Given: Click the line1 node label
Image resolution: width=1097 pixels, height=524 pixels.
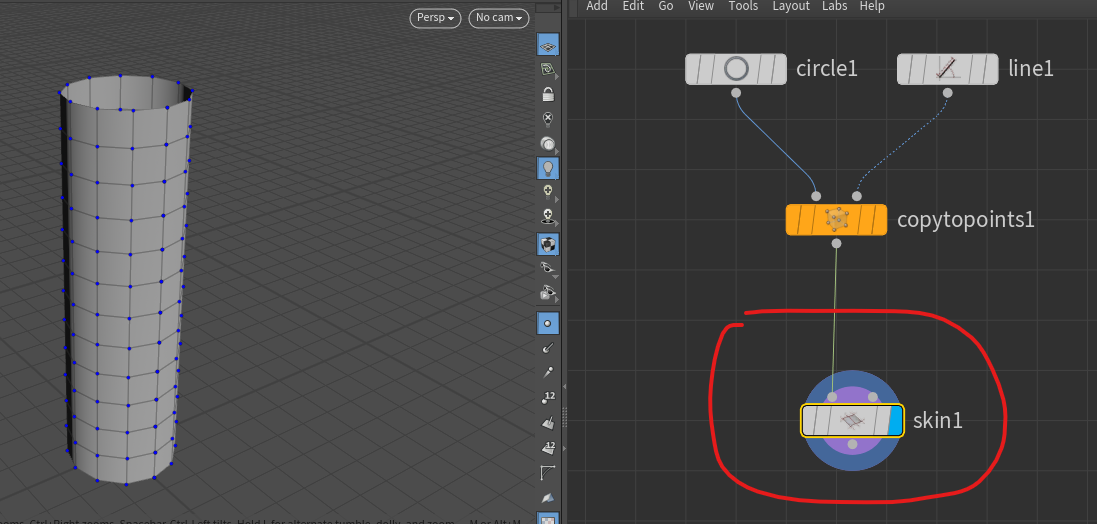Looking at the screenshot, I should point(1031,69).
